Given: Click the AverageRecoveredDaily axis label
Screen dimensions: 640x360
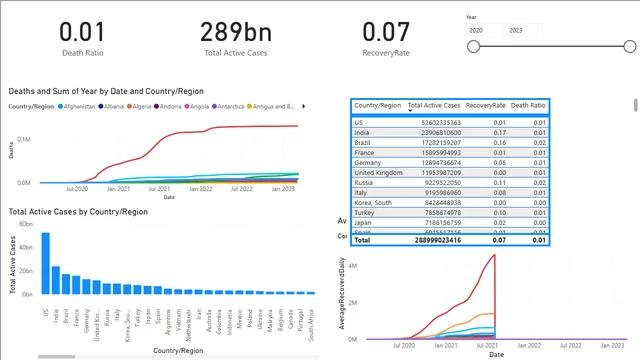Looking at the screenshot, I should 342,293.
